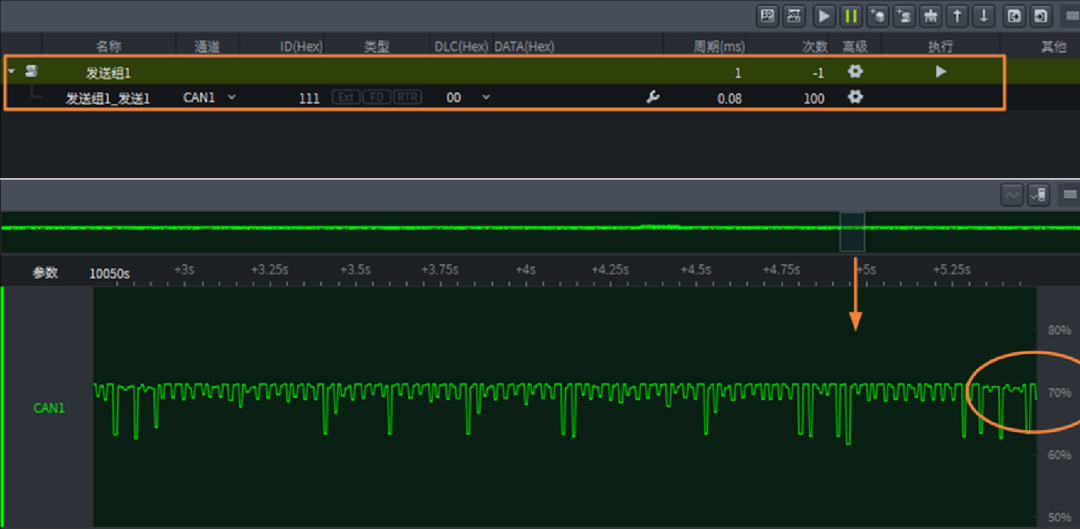Click the Data format toolbar icon
The height and width of the screenshot is (529, 1080).
tap(795, 16)
